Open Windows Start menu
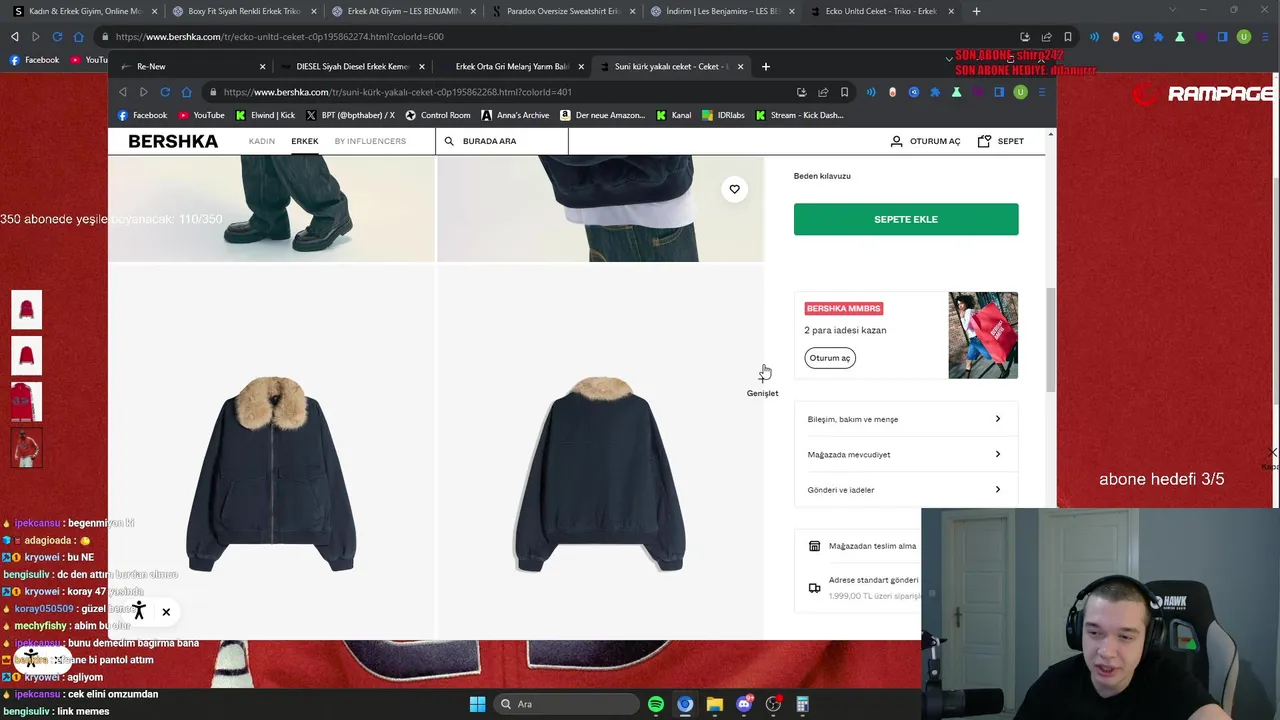This screenshot has width=1280, height=720. (x=477, y=704)
